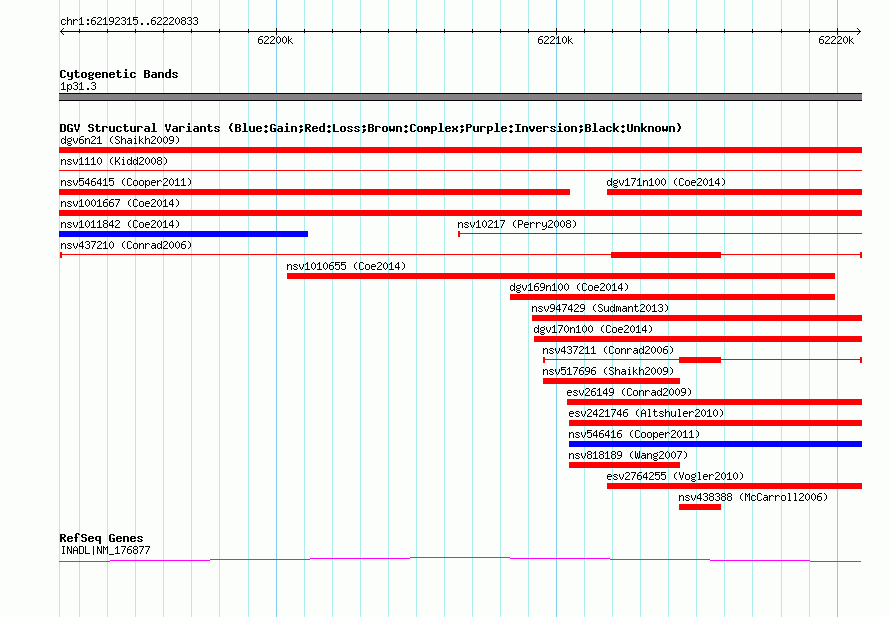Screen dimensions: 890x617
Task: Open nsv437210 (Conrad2006) label
Action: point(126,245)
